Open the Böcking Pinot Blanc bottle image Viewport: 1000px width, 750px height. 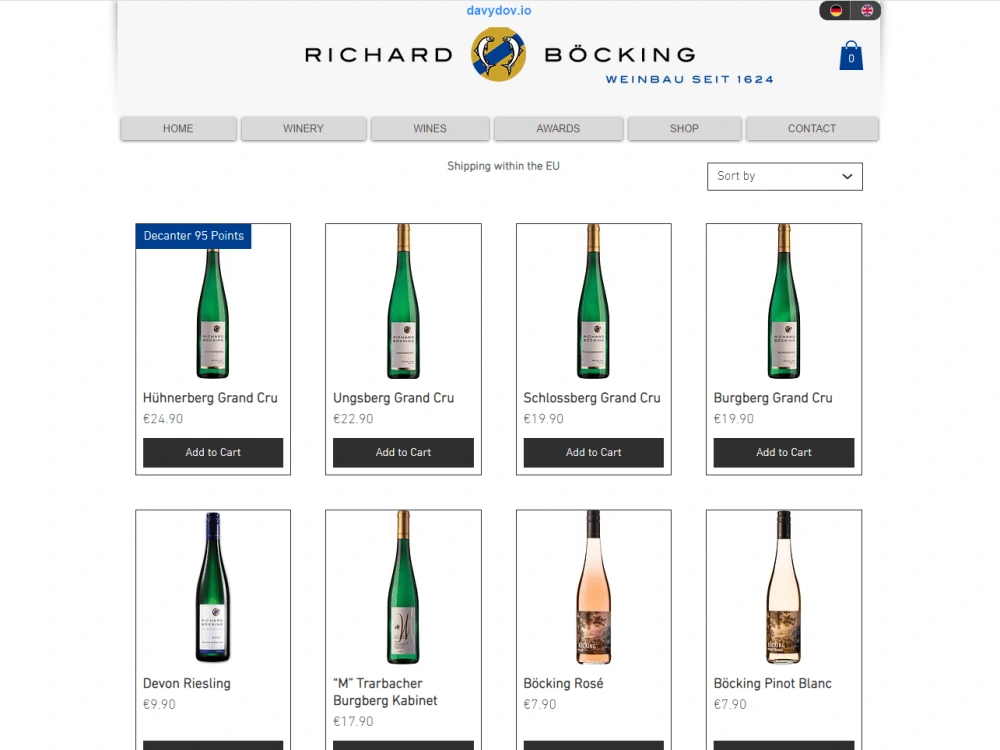tap(784, 587)
